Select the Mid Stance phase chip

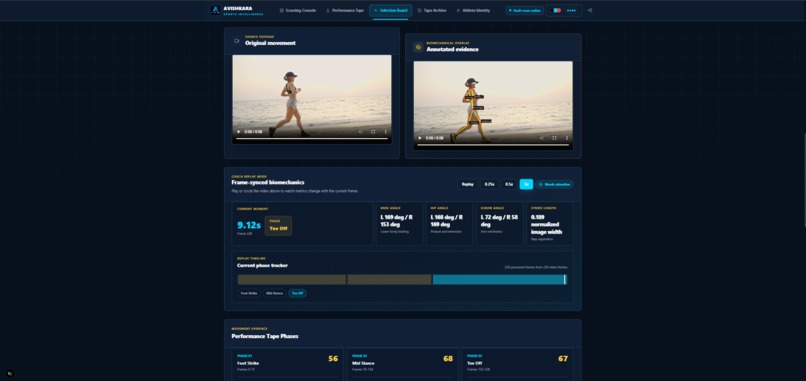click(x=274, y=293)
